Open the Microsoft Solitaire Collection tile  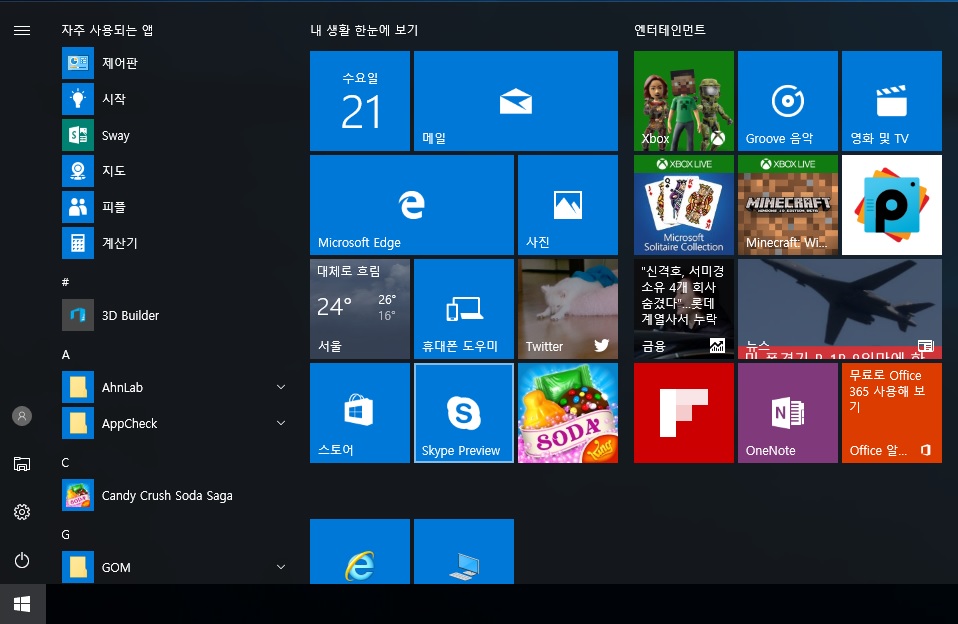684,205
